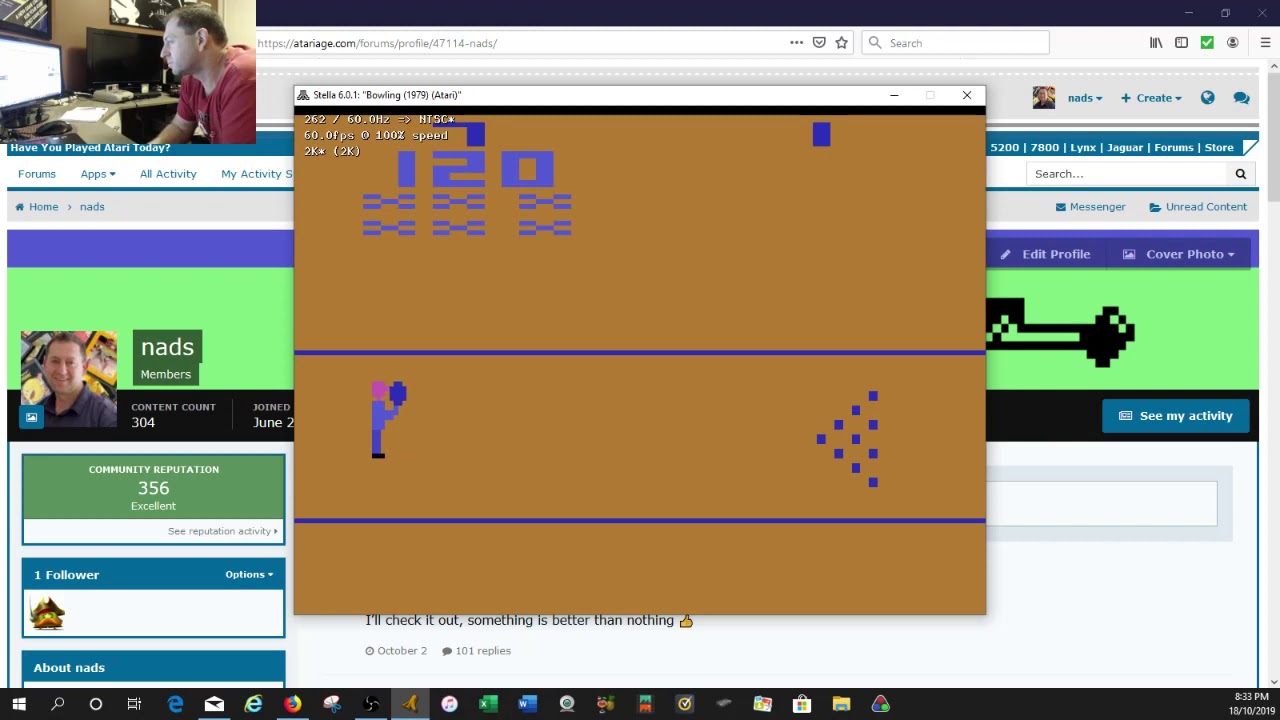
Task: Switch to Stella emulator taskbar icon
Action: (x=410, y=704)
